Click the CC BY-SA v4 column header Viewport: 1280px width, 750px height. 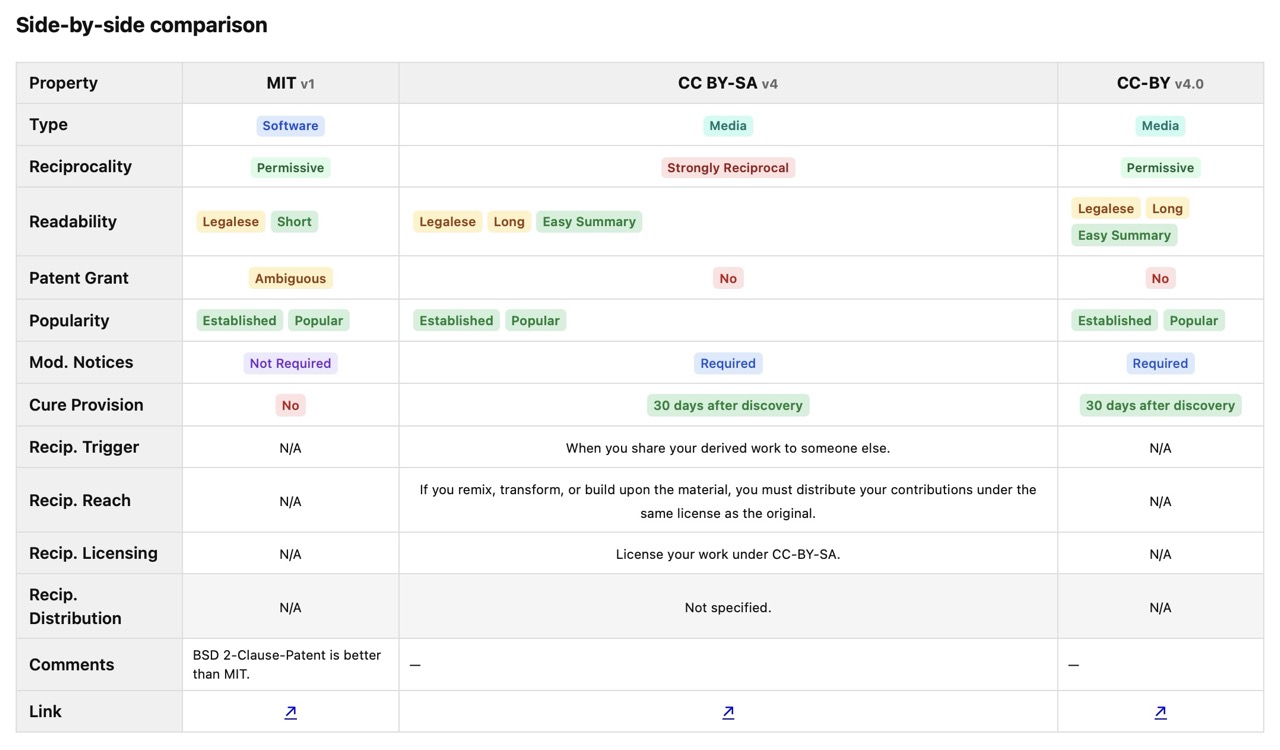728,83
